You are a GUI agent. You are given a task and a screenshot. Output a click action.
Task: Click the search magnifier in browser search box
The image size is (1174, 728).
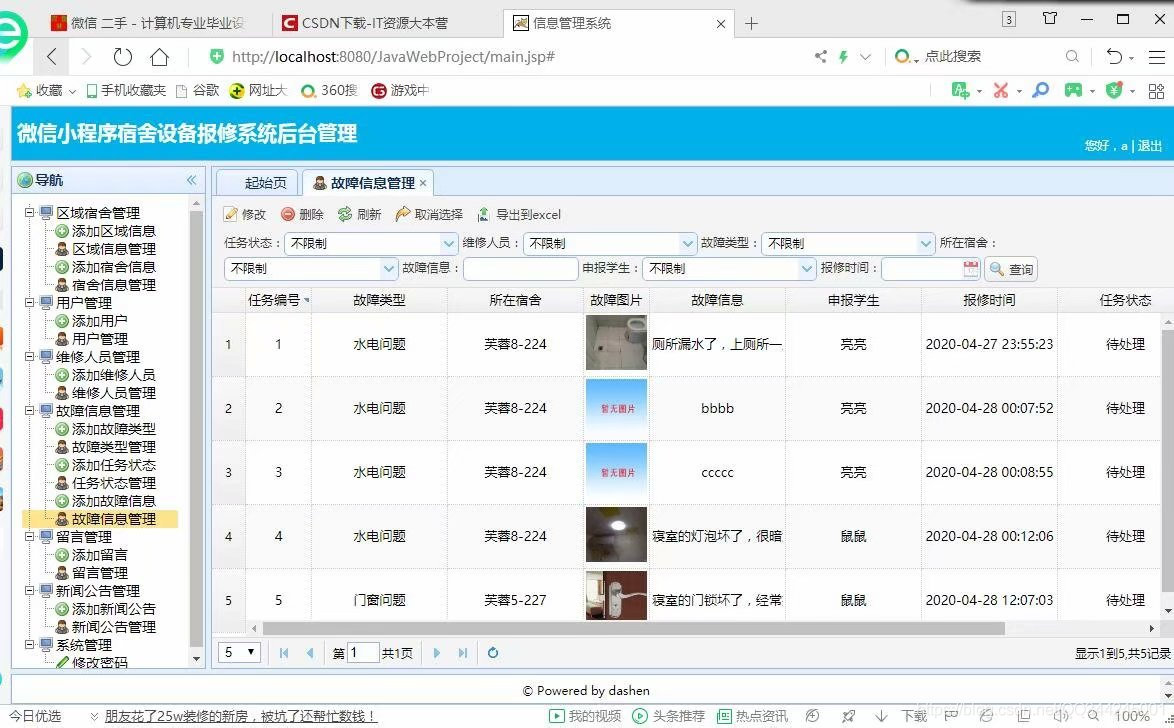(1072, 56)
